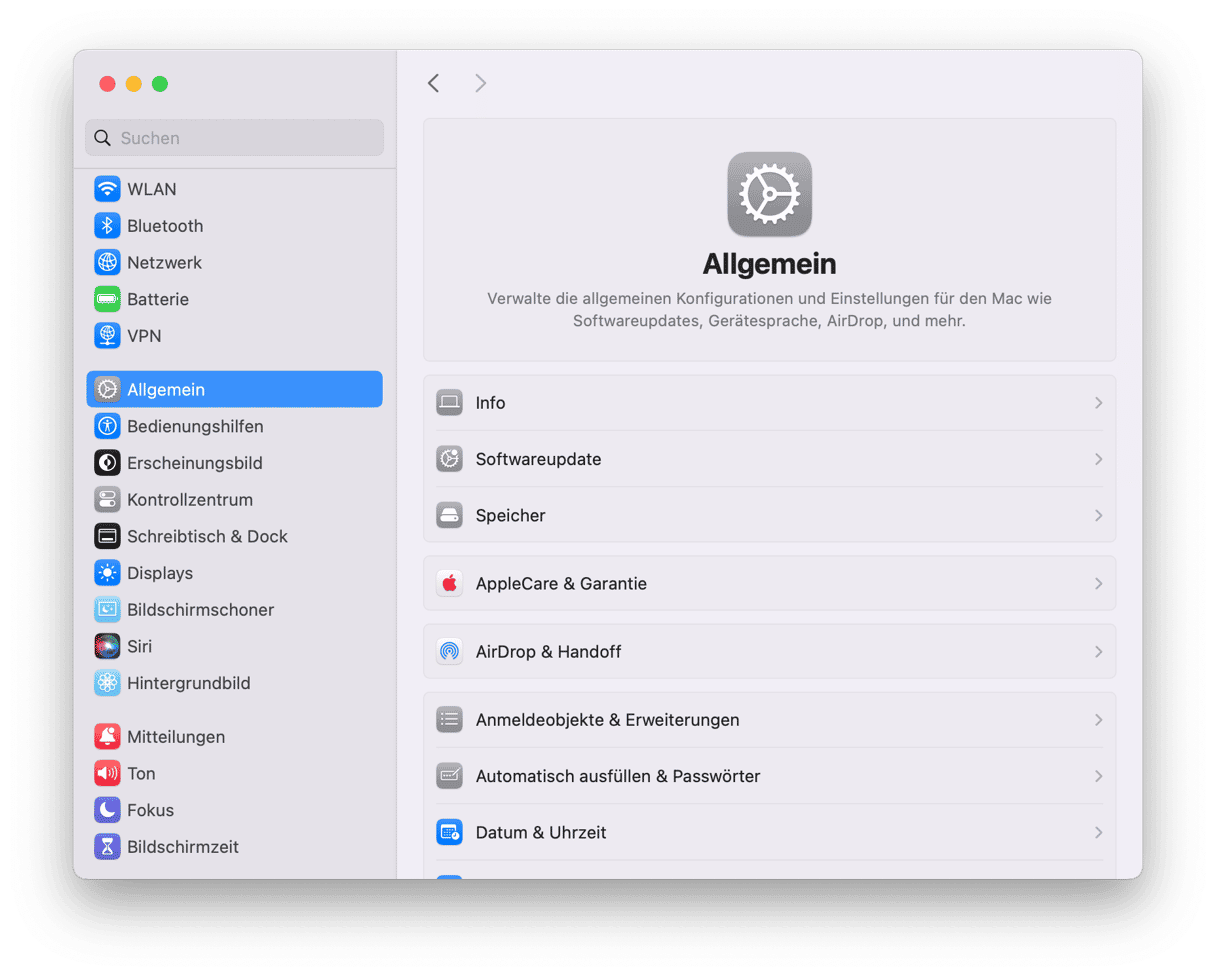This screenshot has width=1216, height=976.
Task: Select Bluetooth label in the sidebar
Action: point(165,226)
